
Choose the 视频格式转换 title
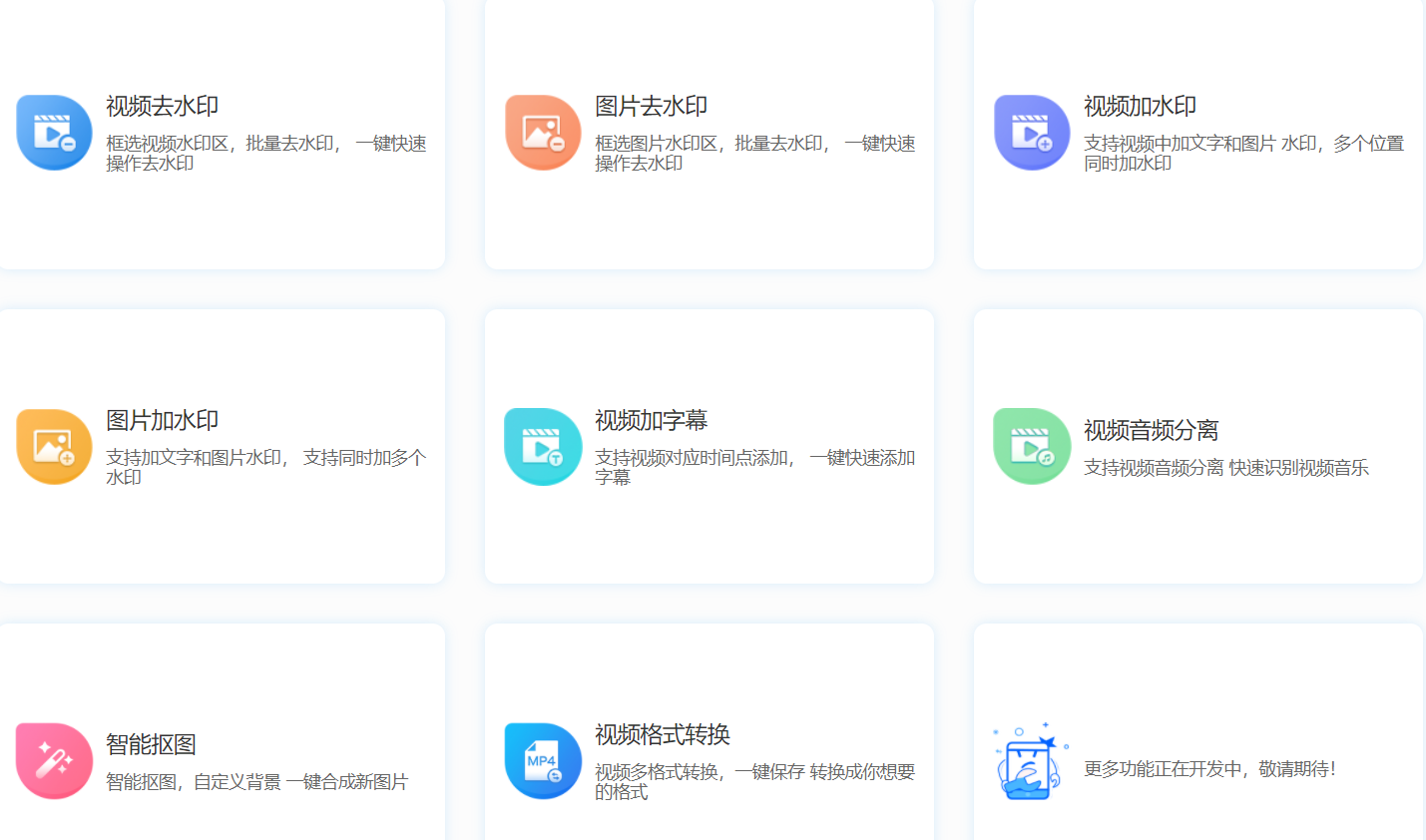pos(663,734)
